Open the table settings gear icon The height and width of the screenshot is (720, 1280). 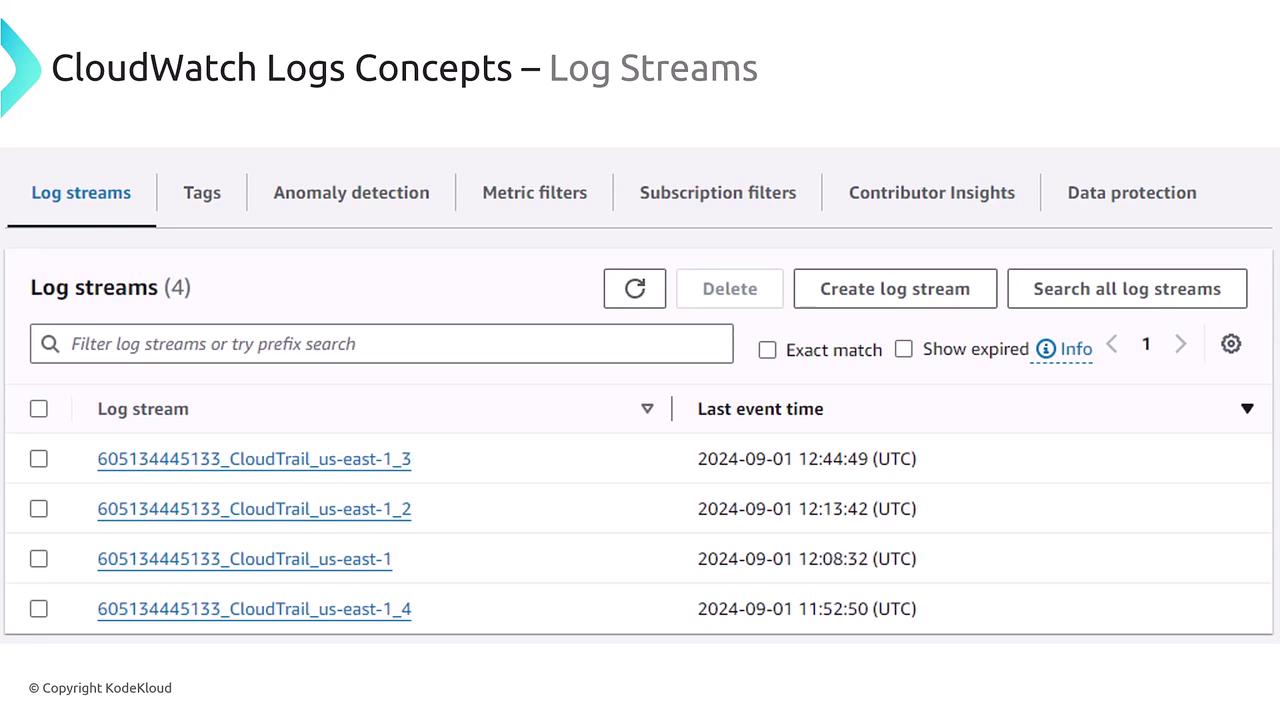tap(1231, 344)
